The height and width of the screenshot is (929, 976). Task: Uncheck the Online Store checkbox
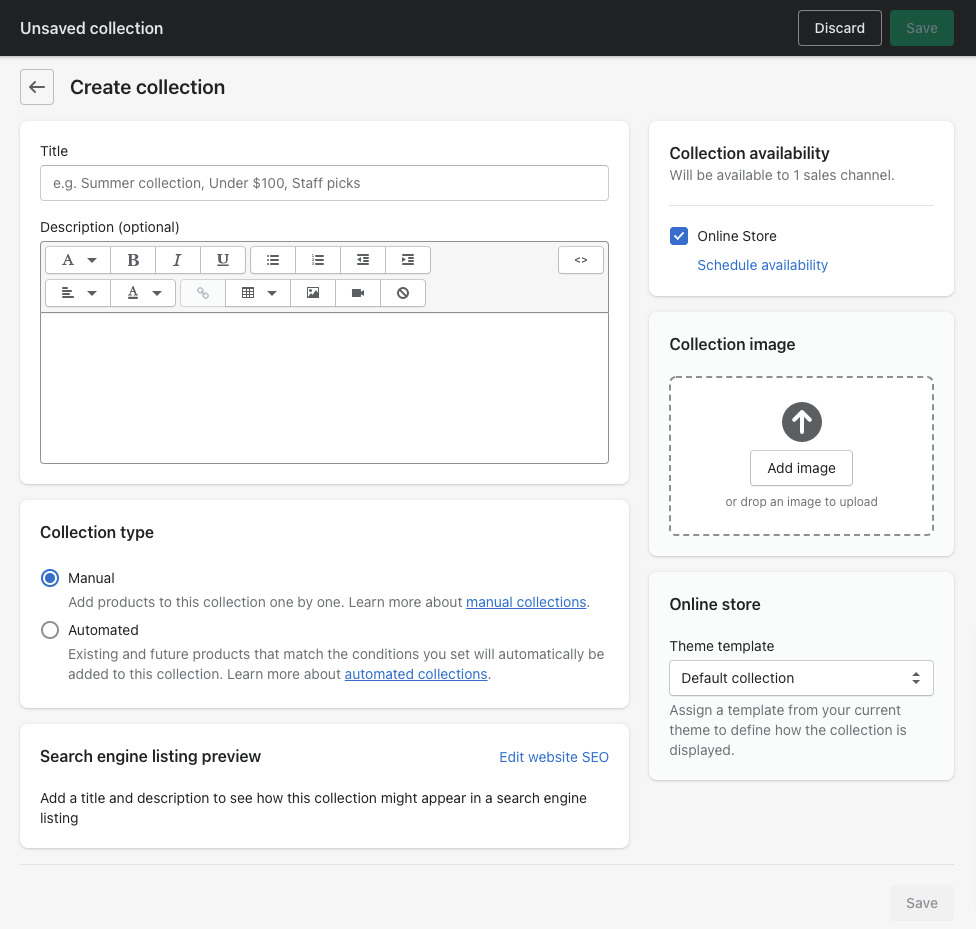pyautogui.click(x=679, y=236)
